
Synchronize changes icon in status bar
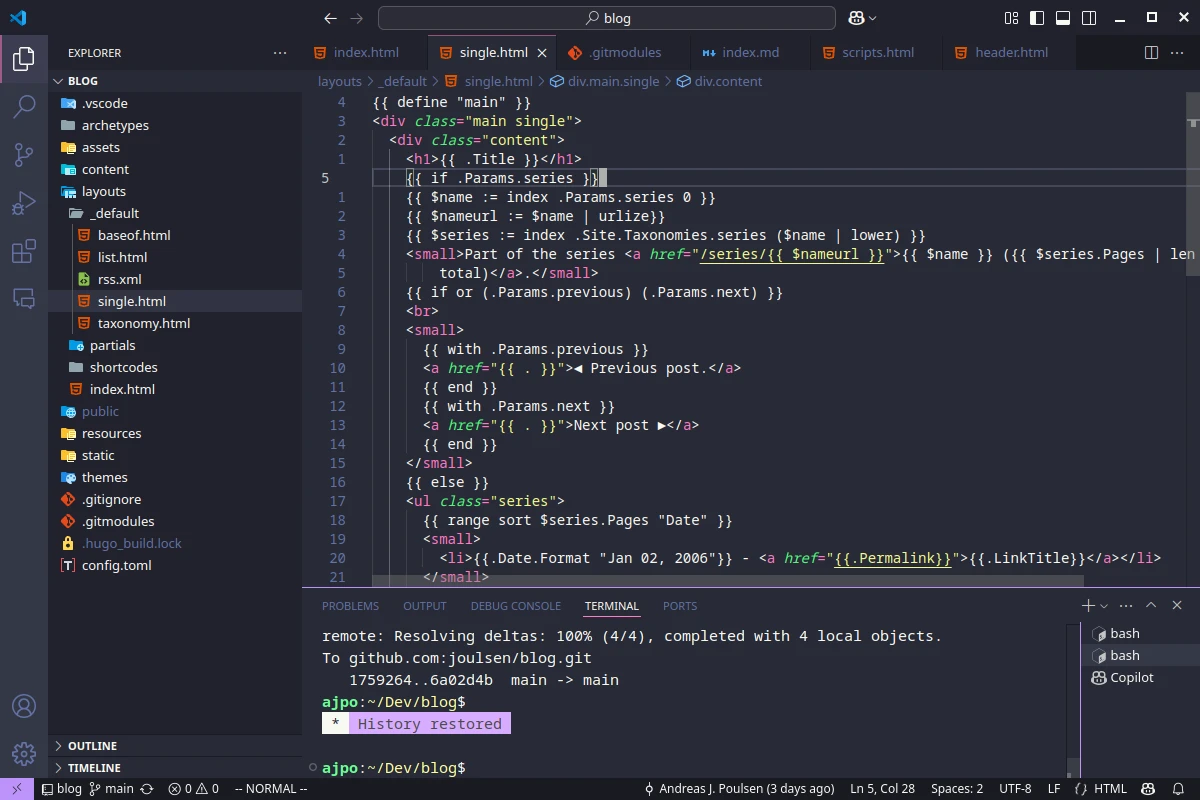pyautogui.click(x=148, y=789)
